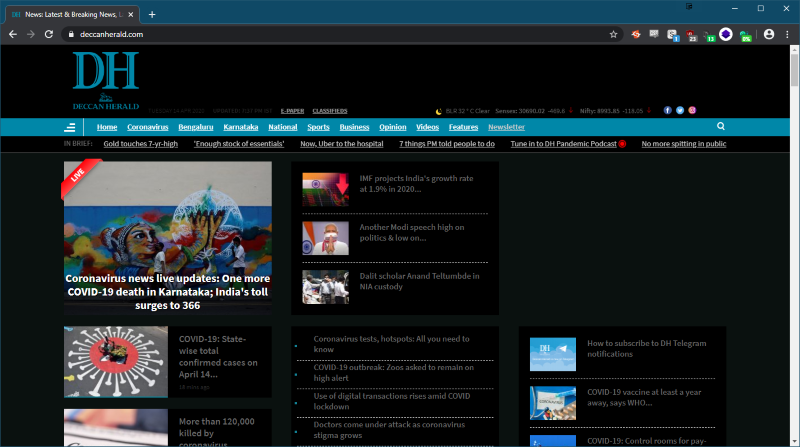The width and height of the screenshot is (800, 447).
Task: Click the page vertical scrollbar thumb
Action: point(794,69)
